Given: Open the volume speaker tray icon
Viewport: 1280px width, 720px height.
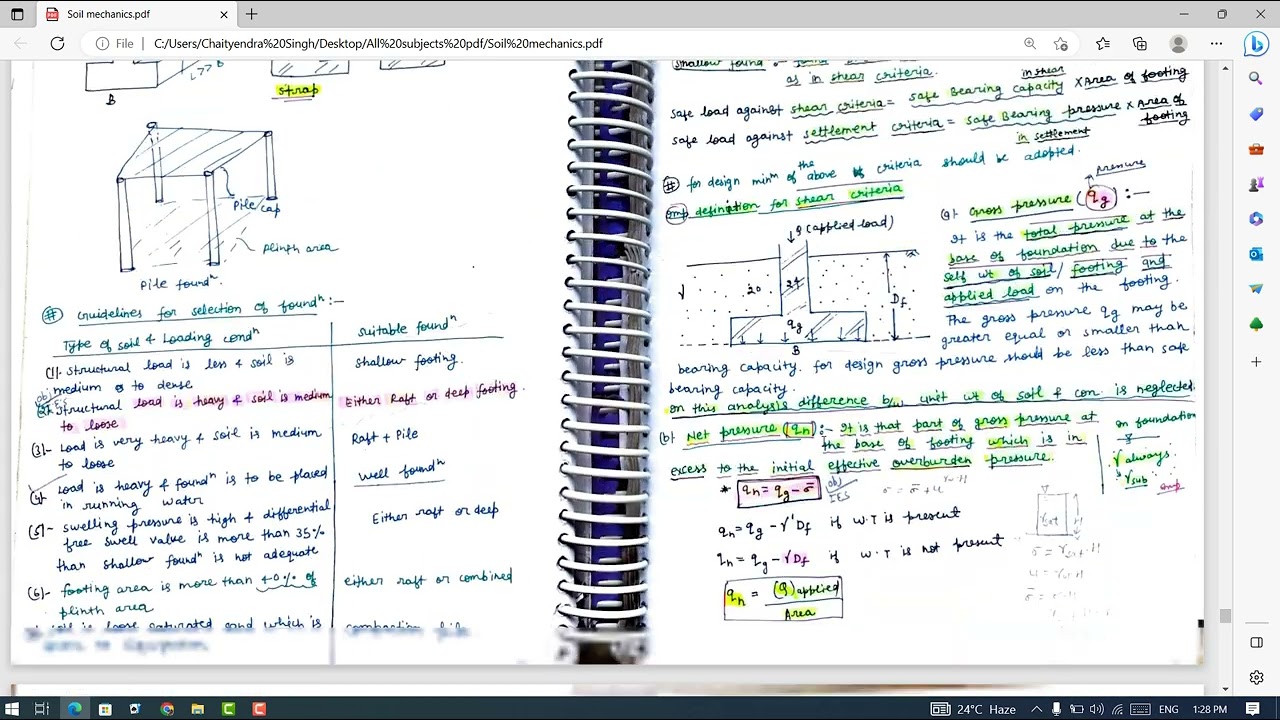Looking at the screenshot, I should tap(1097, 709).
